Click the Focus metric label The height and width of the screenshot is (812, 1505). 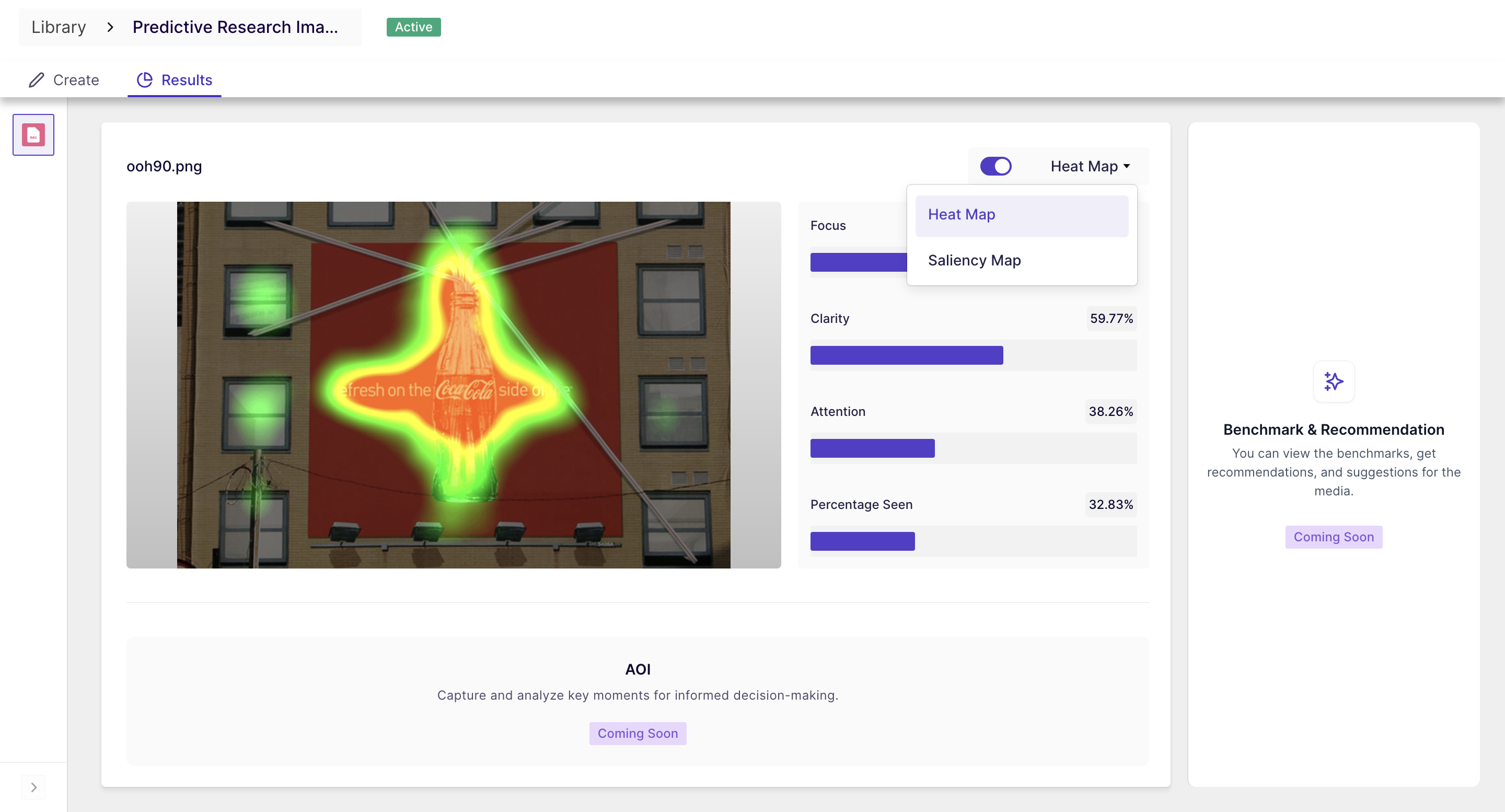[x=827, y=226]
